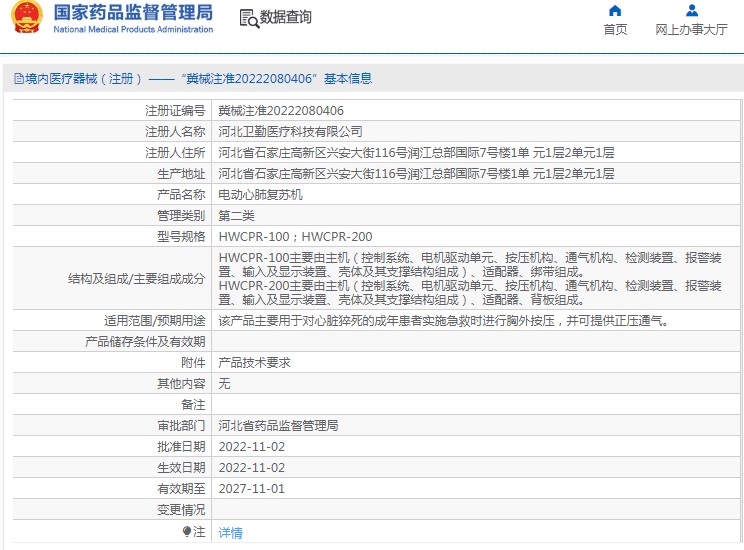Click the 备注 row label
744x550 pixels.
(x=193, y=405)
